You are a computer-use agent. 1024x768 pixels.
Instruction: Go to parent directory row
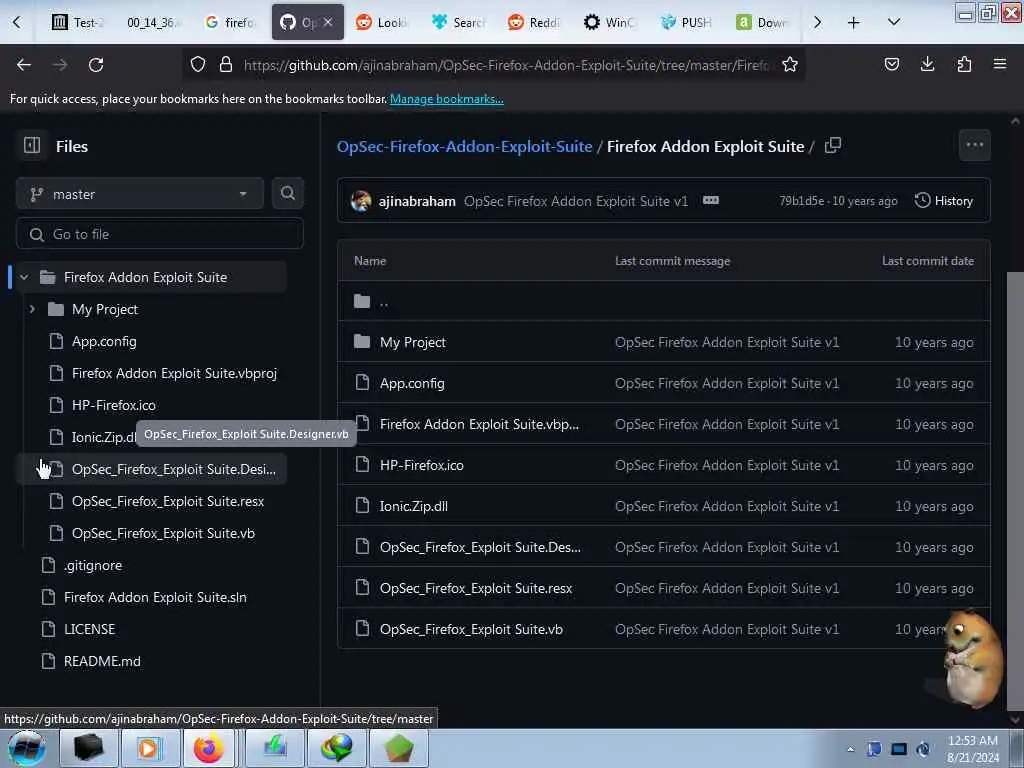[664, 301]
